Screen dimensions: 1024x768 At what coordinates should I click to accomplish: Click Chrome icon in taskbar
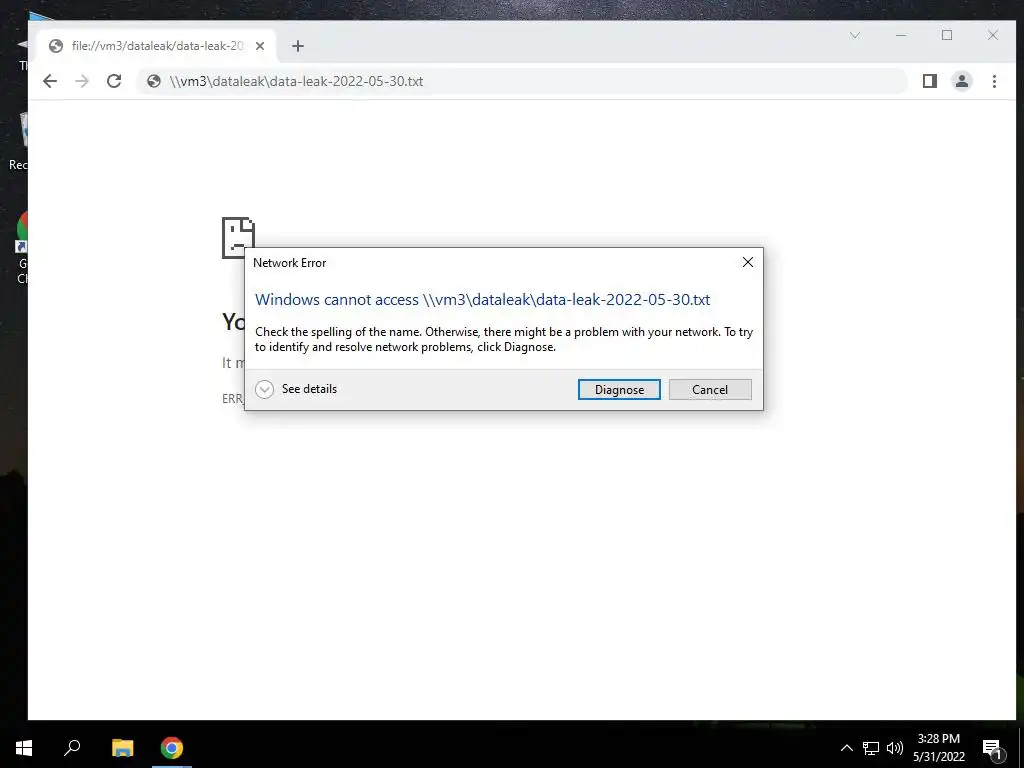[172, 748]
